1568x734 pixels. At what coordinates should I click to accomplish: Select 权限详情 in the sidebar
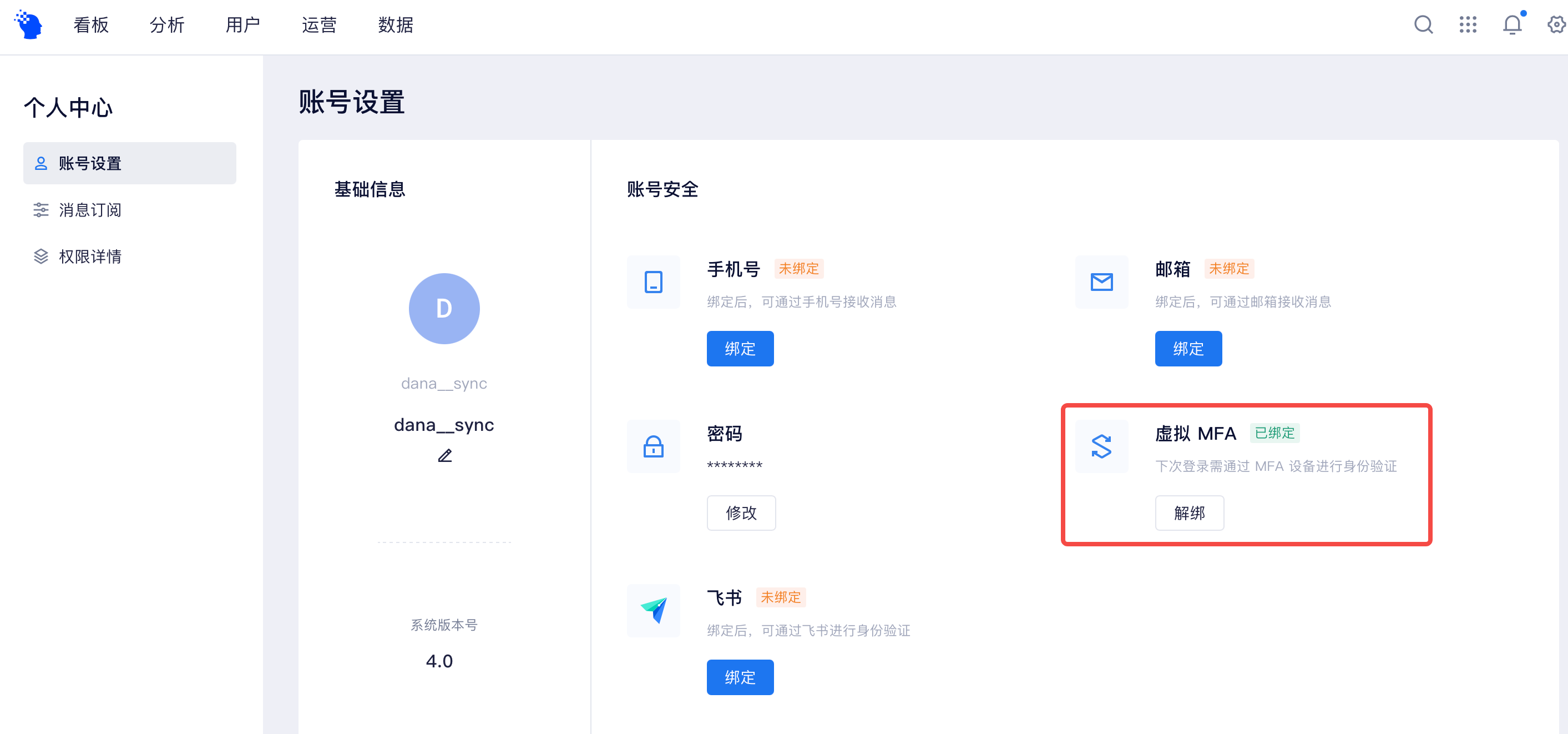90,257
